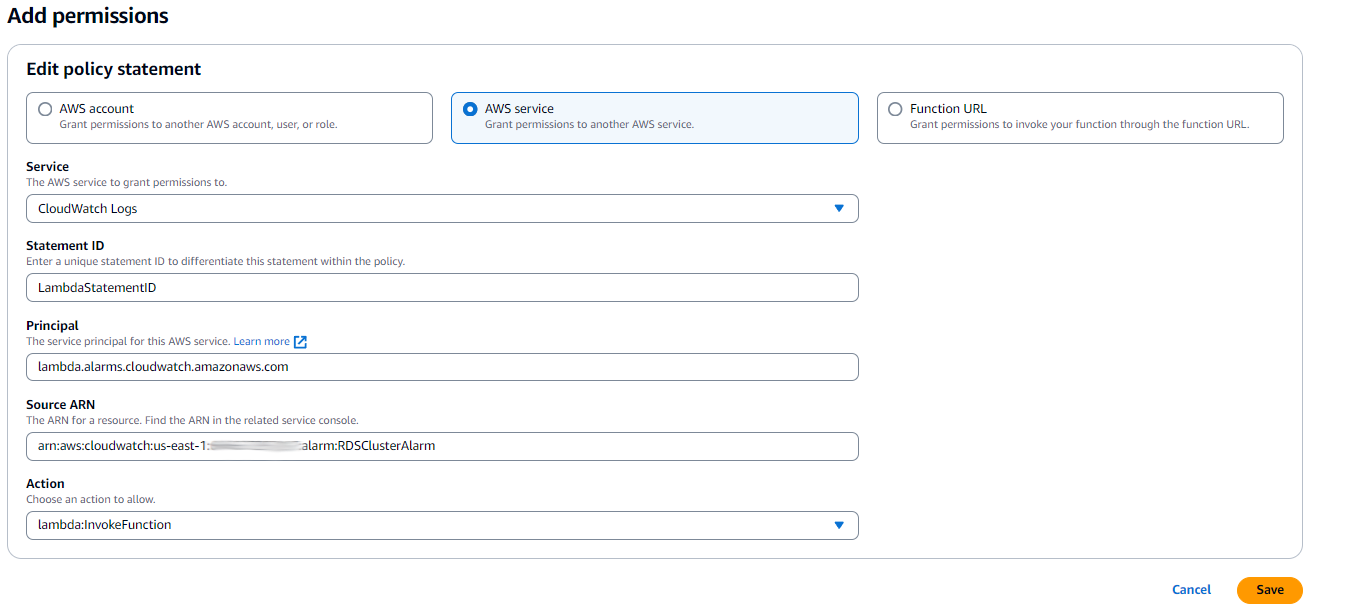Expand the CloudWatch Logs service selector
Screen dimensions: 1345x611
pos(442,208)
